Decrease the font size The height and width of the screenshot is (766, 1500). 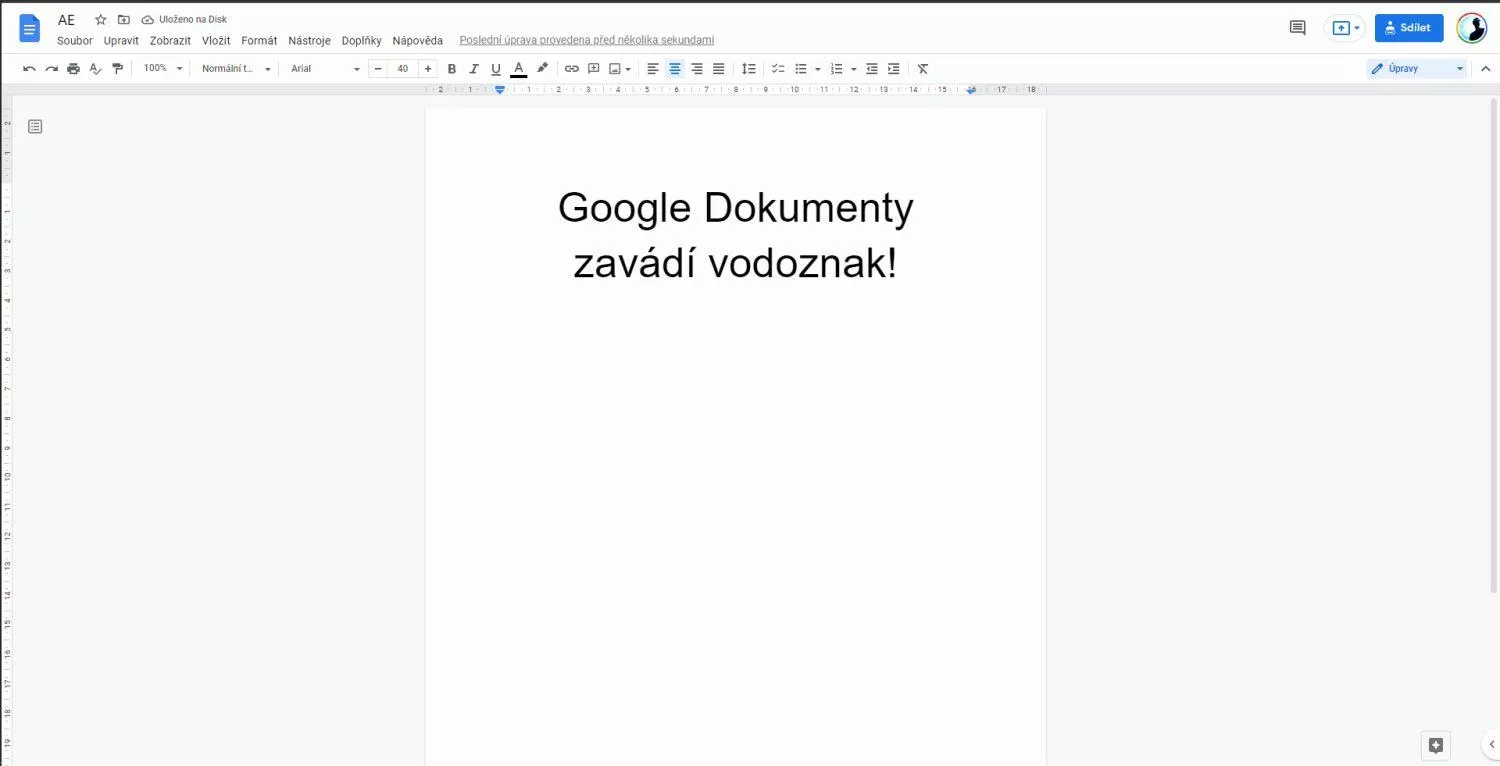[378, 69]
